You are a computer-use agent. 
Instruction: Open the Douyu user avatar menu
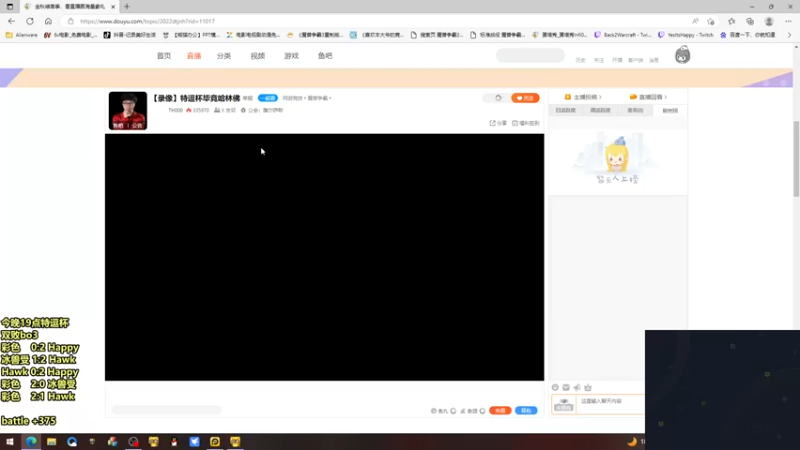tap(682, 55)
